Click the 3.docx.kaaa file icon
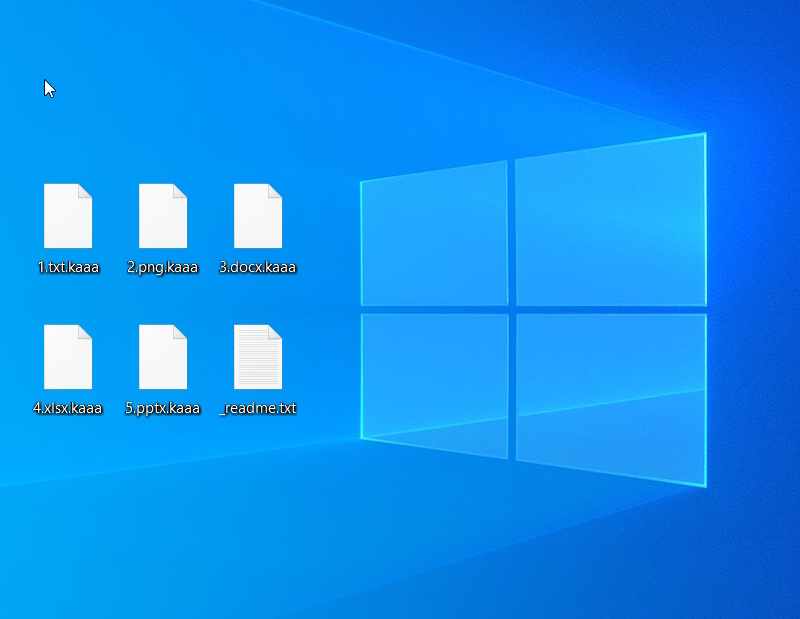The width and height of the screenshot is (800, 619). tap(258, 216)
